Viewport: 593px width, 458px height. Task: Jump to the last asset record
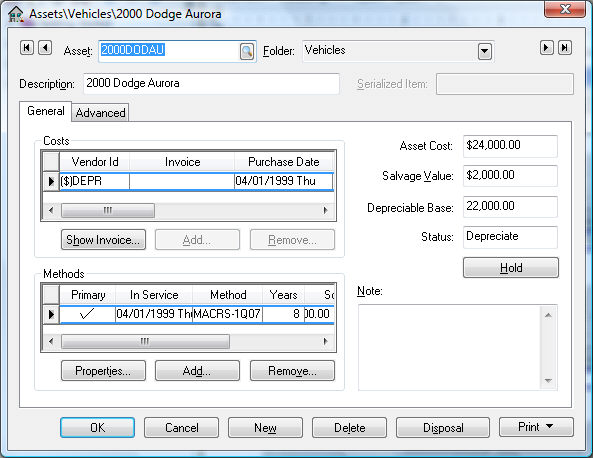click(x=565, y=48)
